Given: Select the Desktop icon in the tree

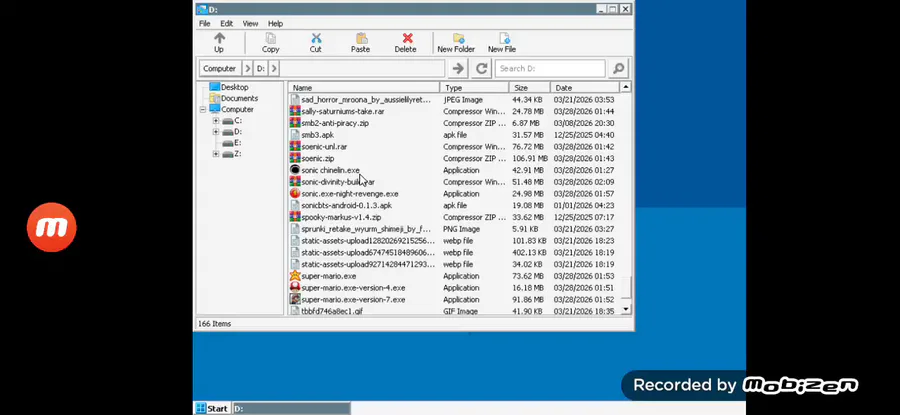Looking at the screenshot, I should coord(215,87).
